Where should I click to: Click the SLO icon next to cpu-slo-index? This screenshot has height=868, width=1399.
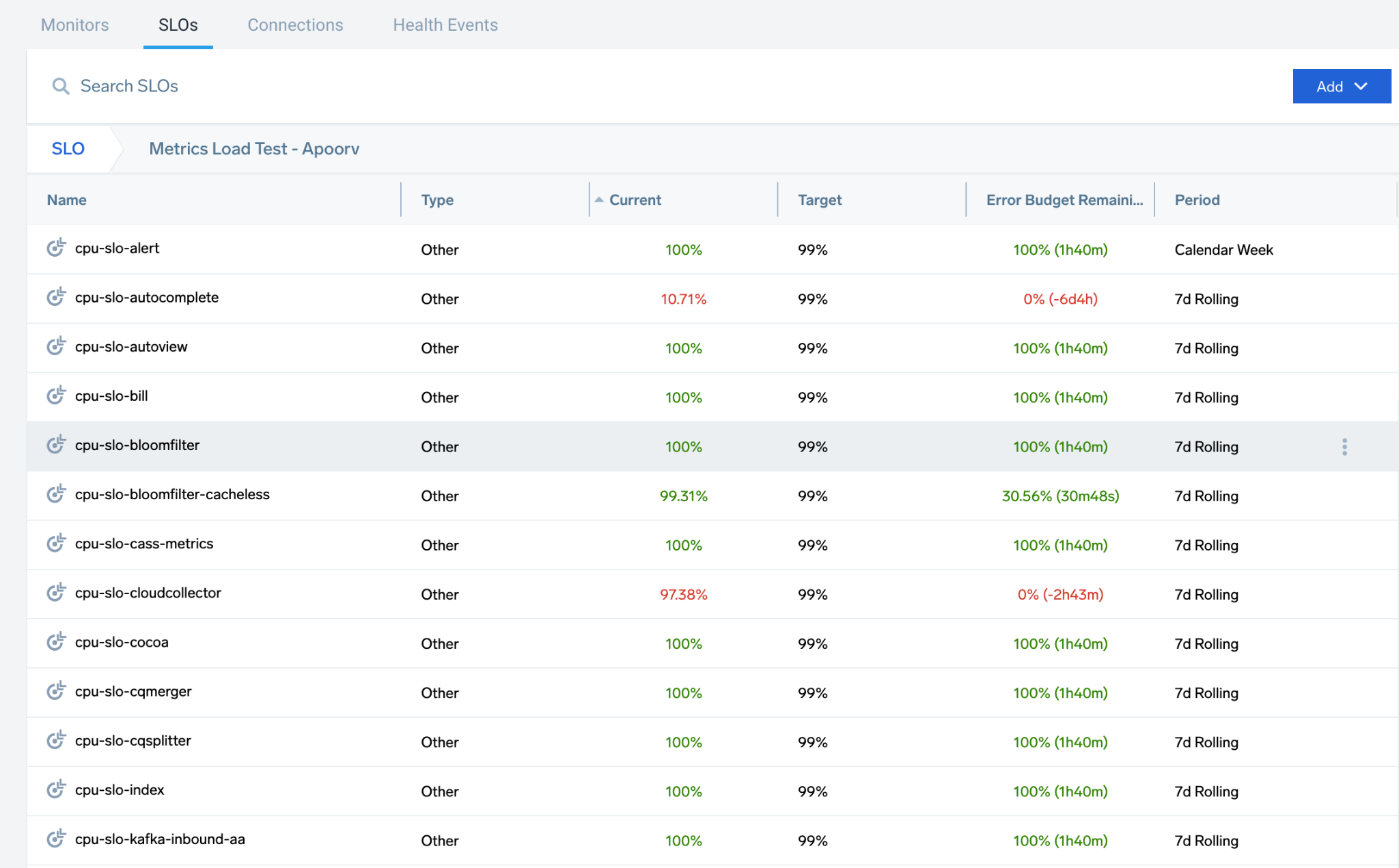(x=57, y=790)
